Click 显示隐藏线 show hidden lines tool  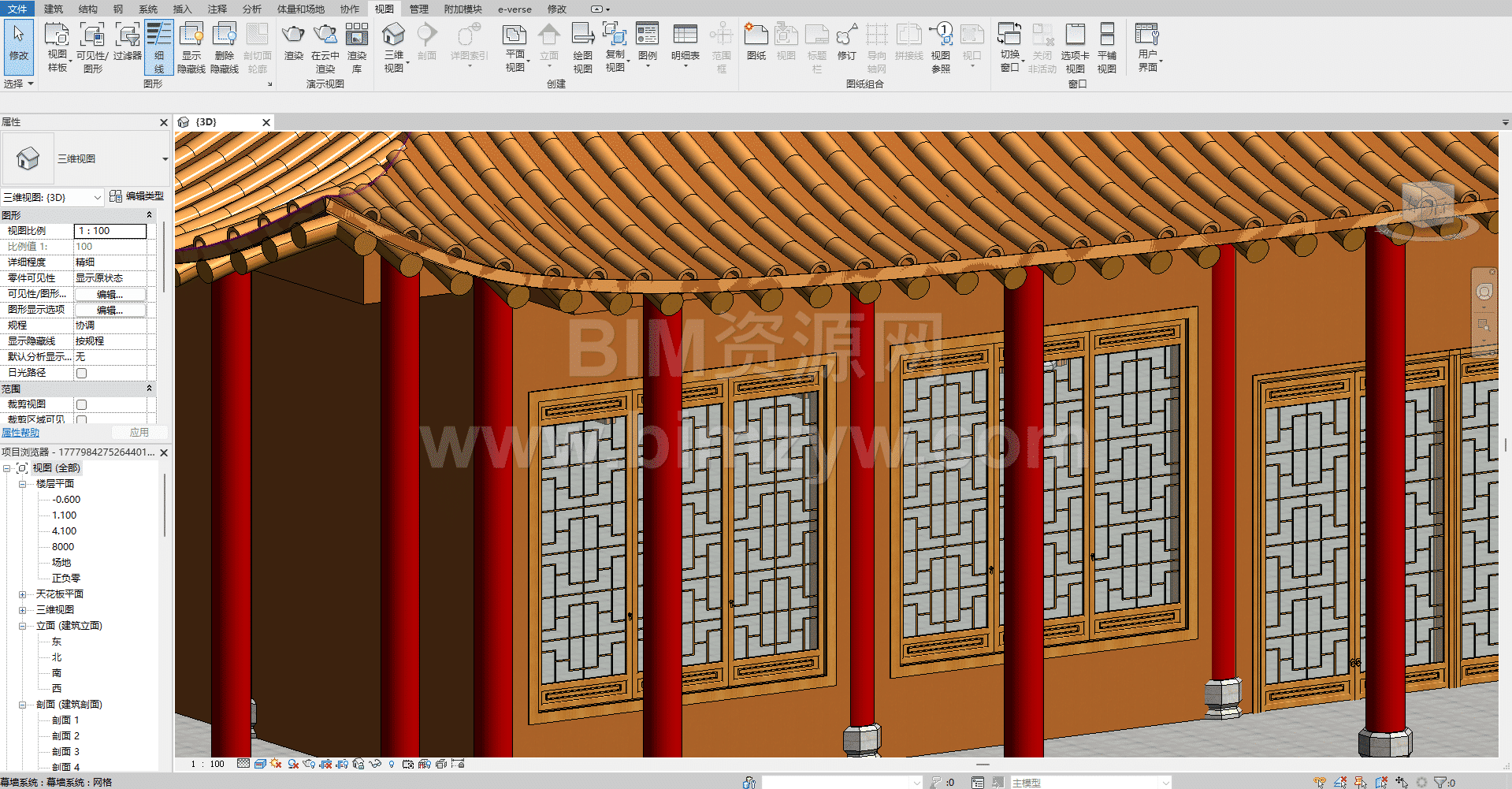191,47
